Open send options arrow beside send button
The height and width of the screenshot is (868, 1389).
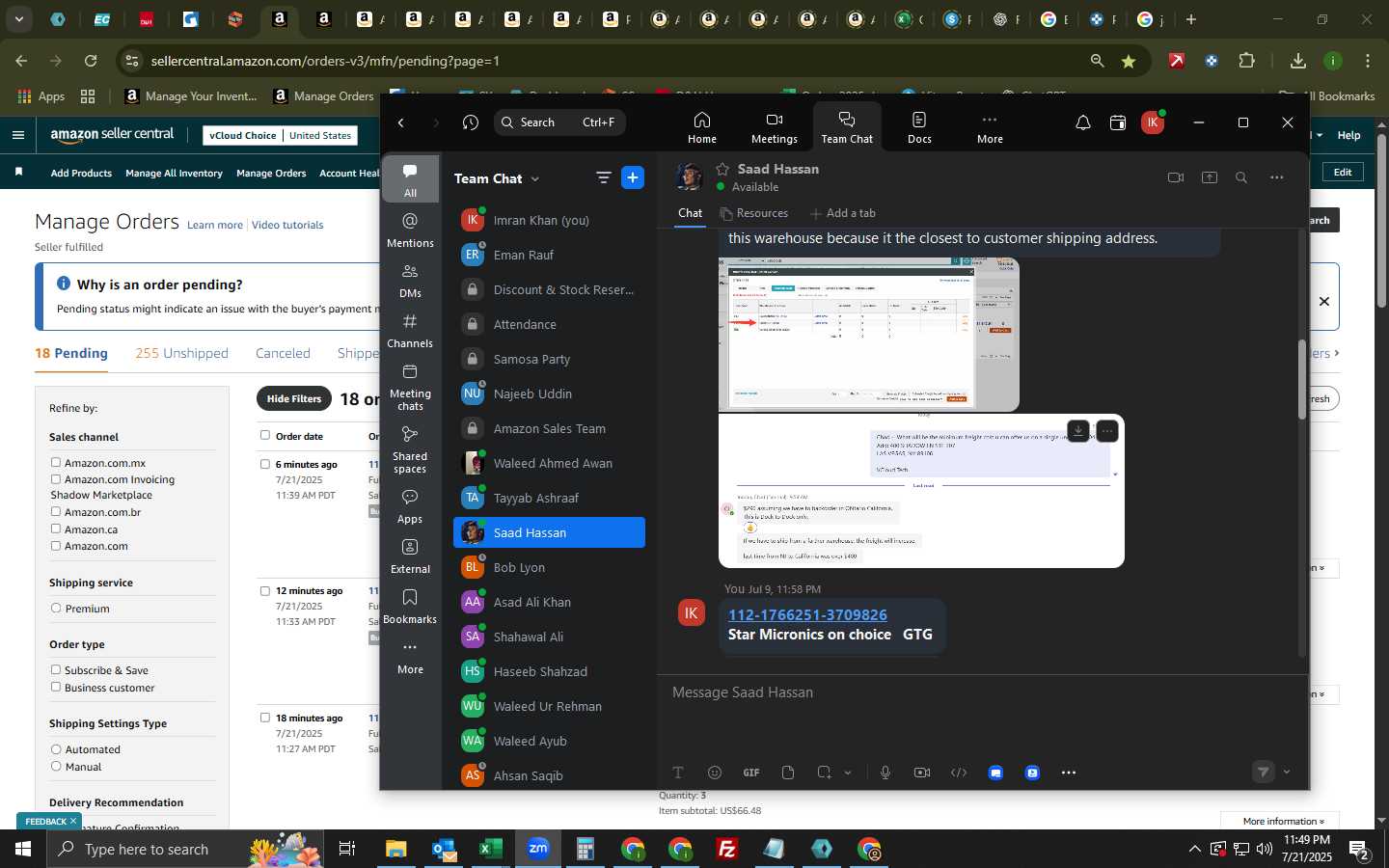point(1286,772)
